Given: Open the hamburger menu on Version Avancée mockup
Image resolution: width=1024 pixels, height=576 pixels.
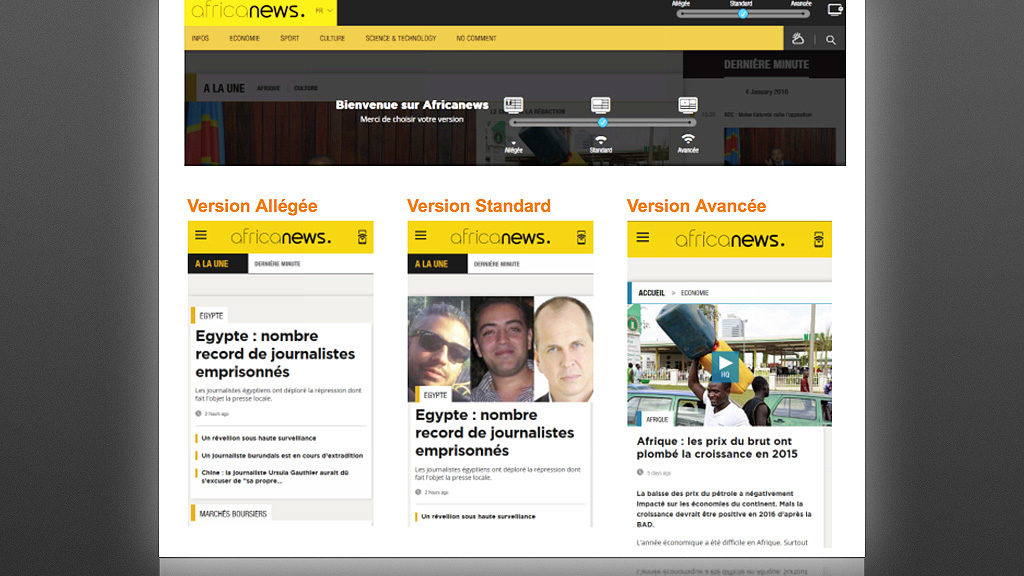Looking at the screenshot, I should tap(641, 238).
